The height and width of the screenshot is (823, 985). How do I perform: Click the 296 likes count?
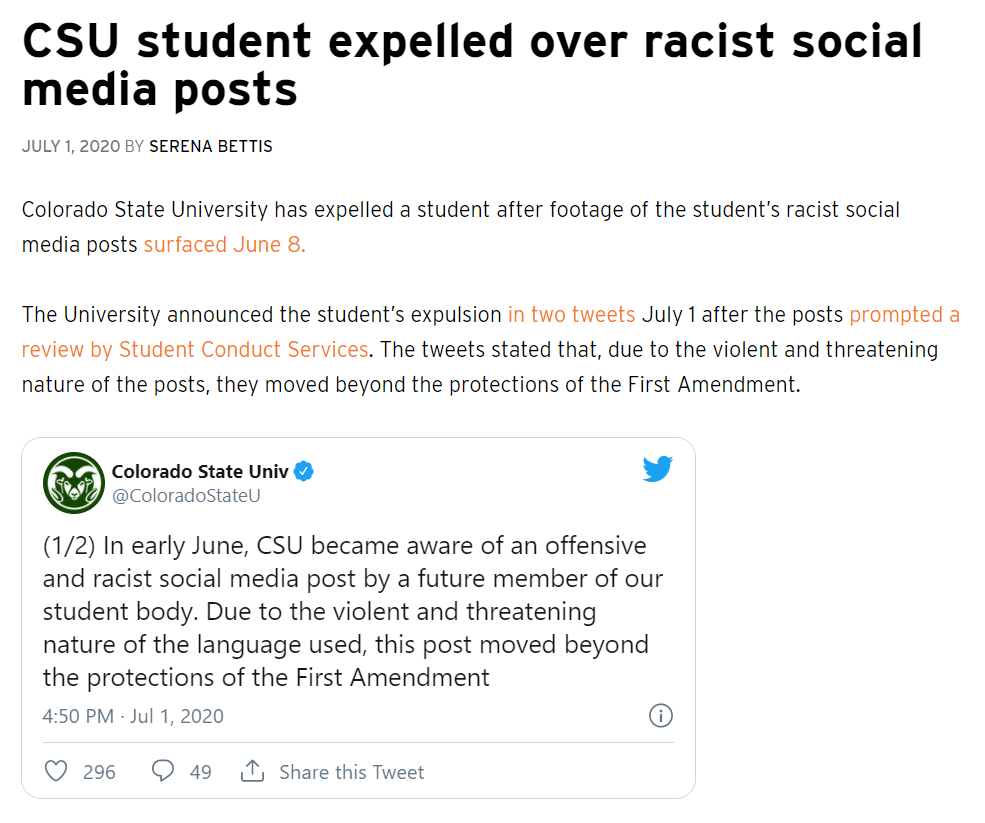(x=99, y=772)
